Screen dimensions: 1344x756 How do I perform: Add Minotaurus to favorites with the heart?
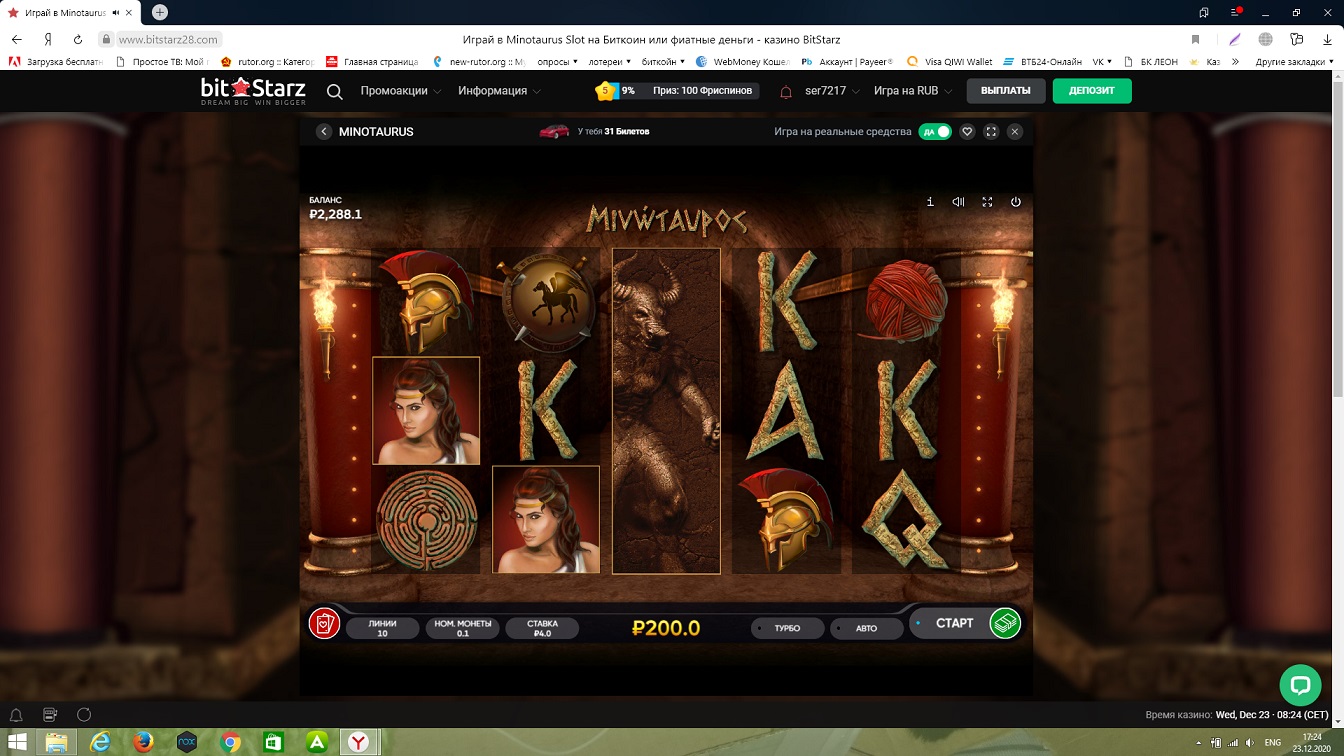967,131
